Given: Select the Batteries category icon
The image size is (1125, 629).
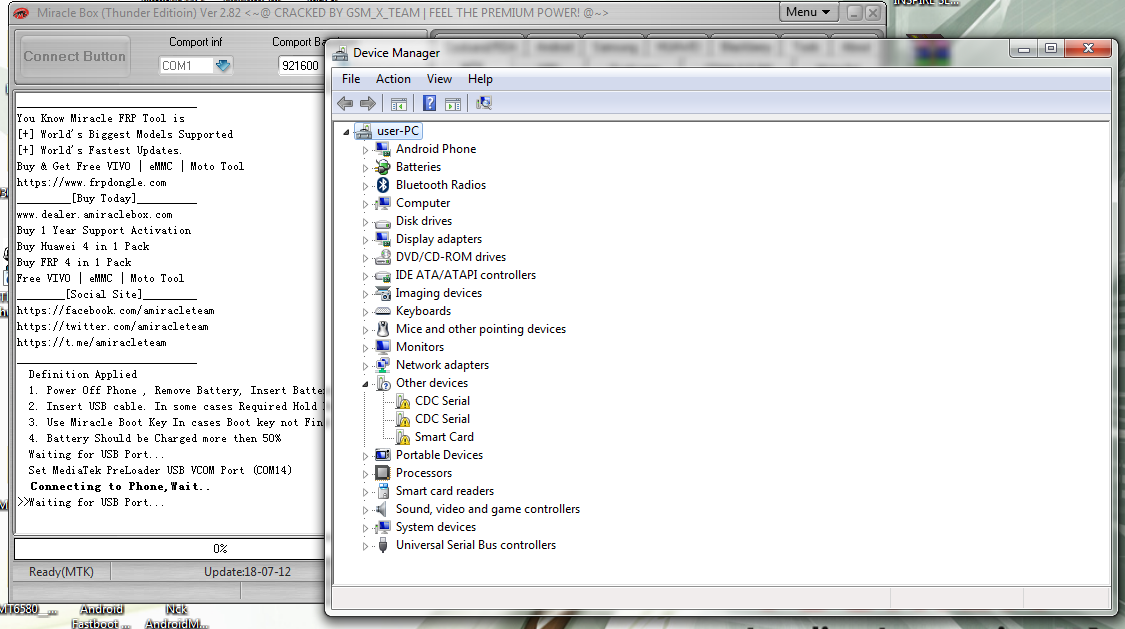Looking at the screenshot, I should tap(383, 166).
